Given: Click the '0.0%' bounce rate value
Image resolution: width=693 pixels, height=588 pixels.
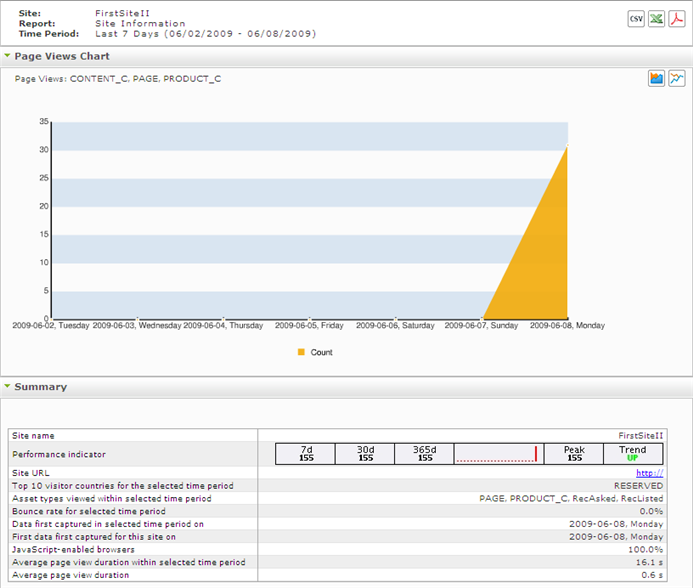Looking at the screenshot, I should point(651,511).
